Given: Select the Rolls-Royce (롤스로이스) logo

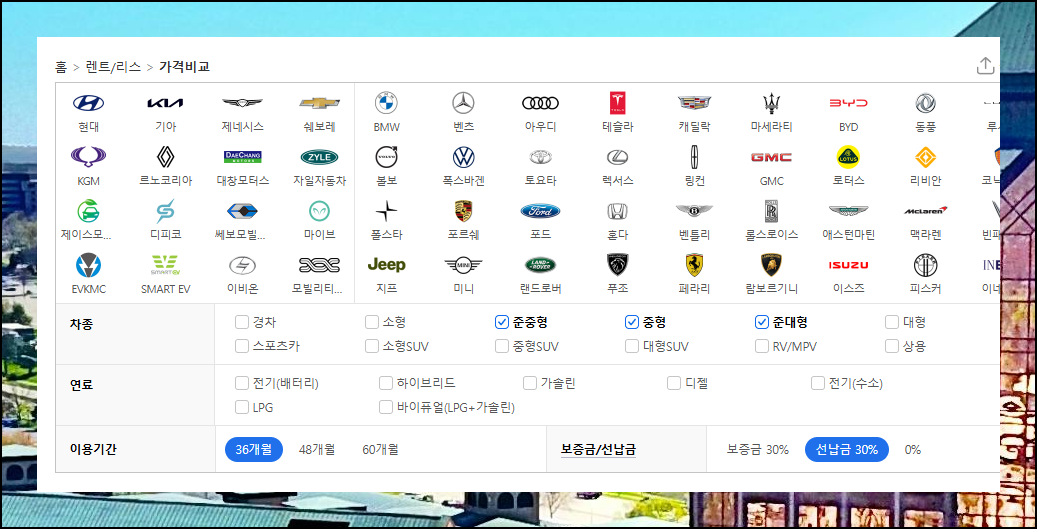Looking at the screenshot, I should click(771, 211).
